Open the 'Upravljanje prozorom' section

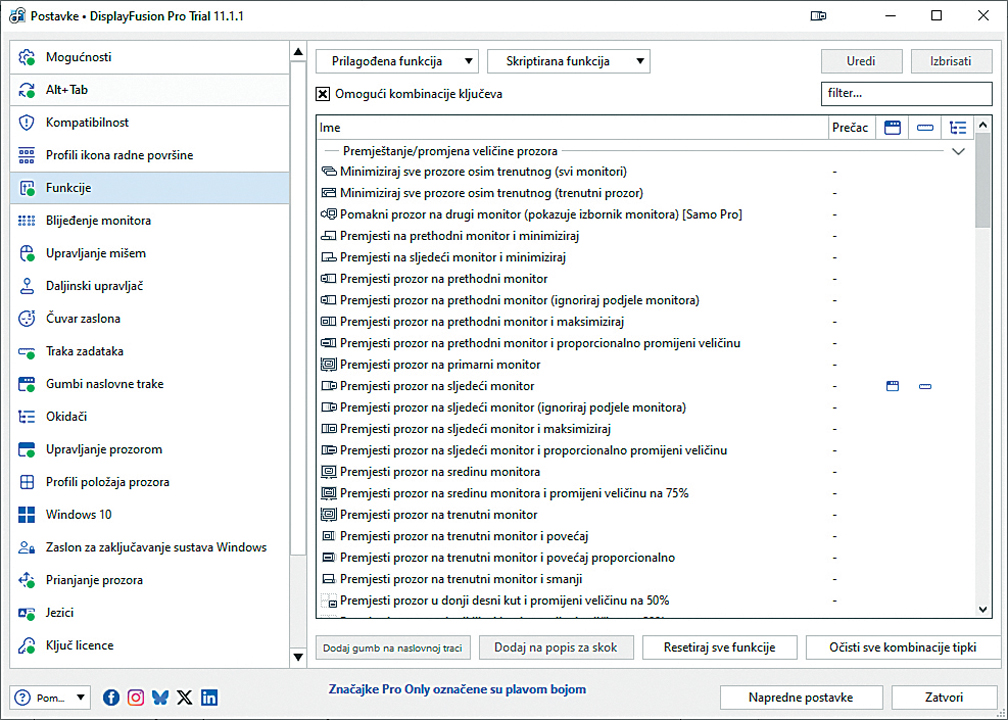point(150,449)
